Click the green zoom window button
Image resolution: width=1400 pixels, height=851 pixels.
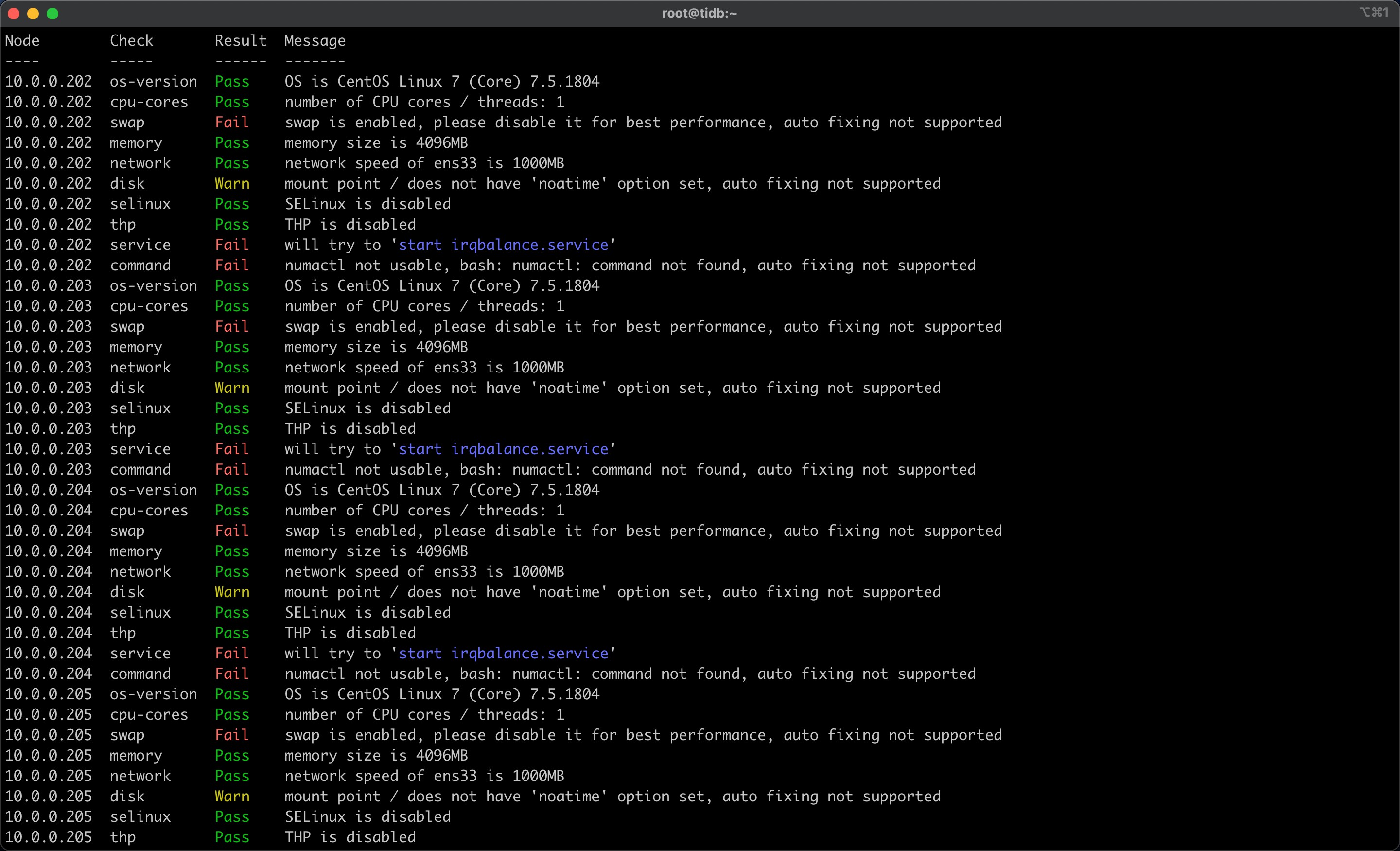click(x=52, y=14)
